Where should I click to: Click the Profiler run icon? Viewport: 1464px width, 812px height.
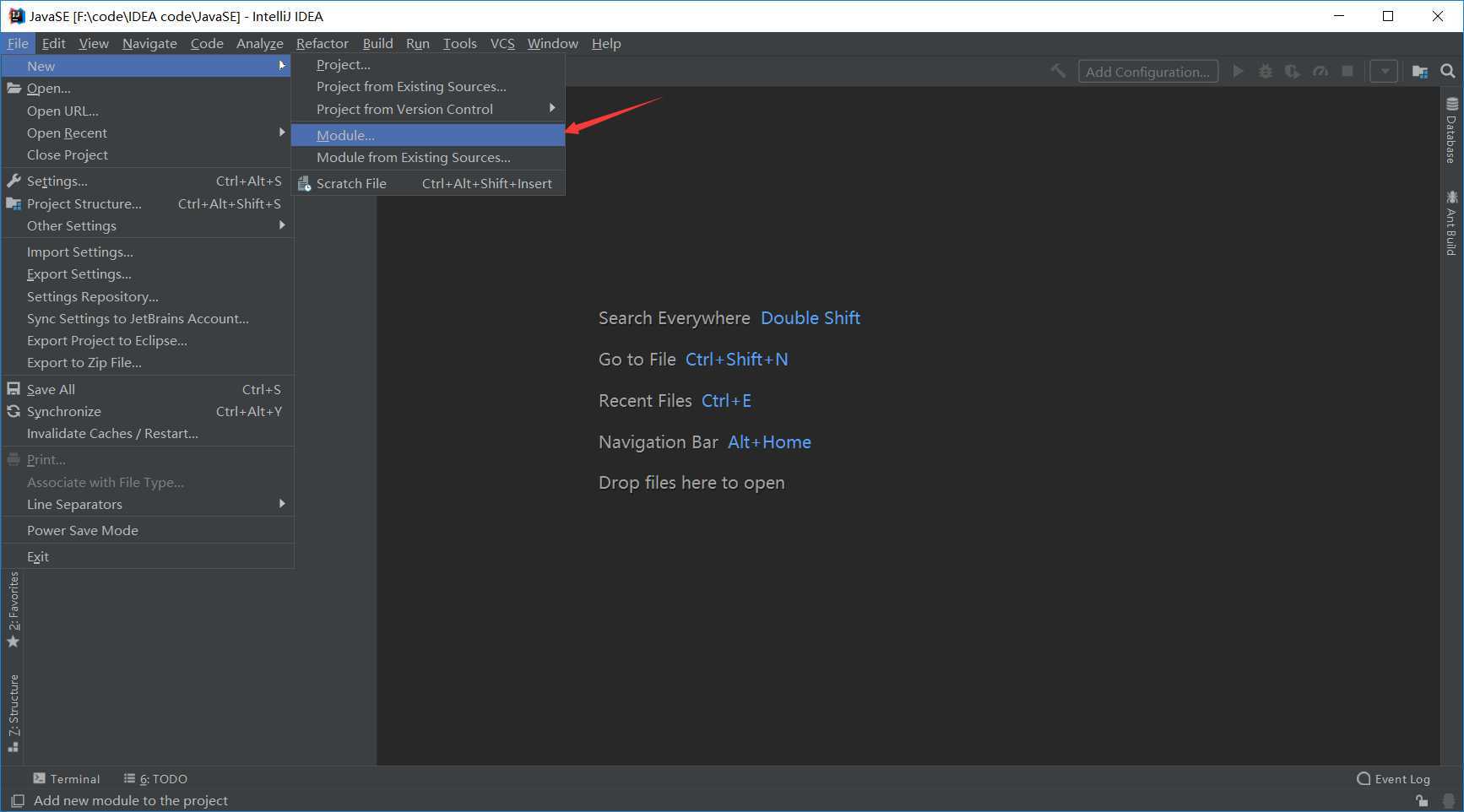(x=1320, y=71)
